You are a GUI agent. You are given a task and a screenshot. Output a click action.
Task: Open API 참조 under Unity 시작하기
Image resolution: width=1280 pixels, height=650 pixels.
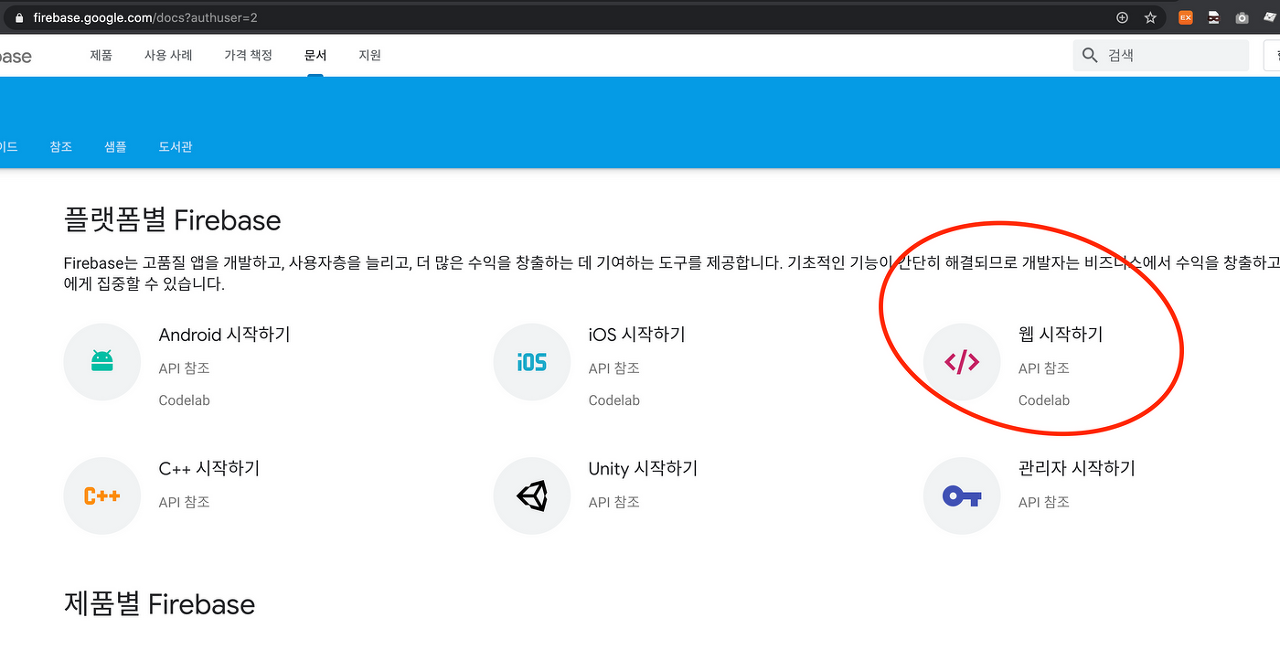tap(614, 503)
